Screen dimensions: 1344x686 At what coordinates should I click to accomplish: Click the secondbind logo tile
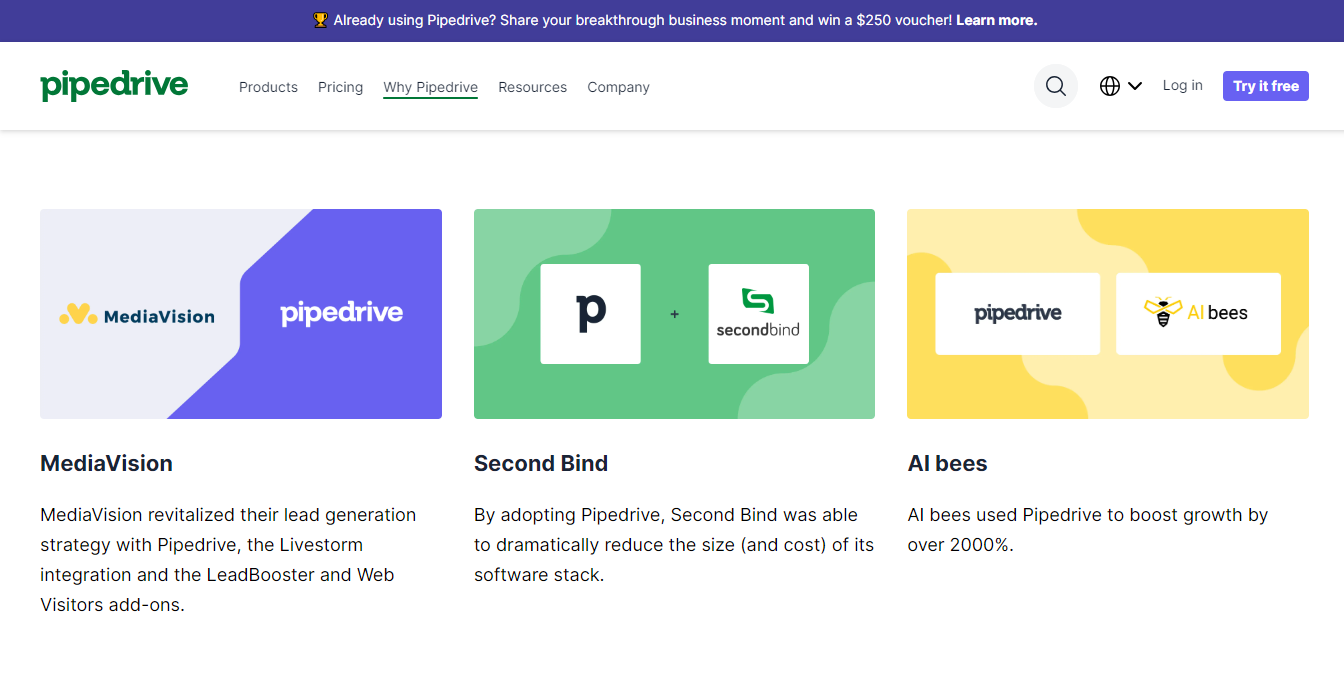point(758,314)
